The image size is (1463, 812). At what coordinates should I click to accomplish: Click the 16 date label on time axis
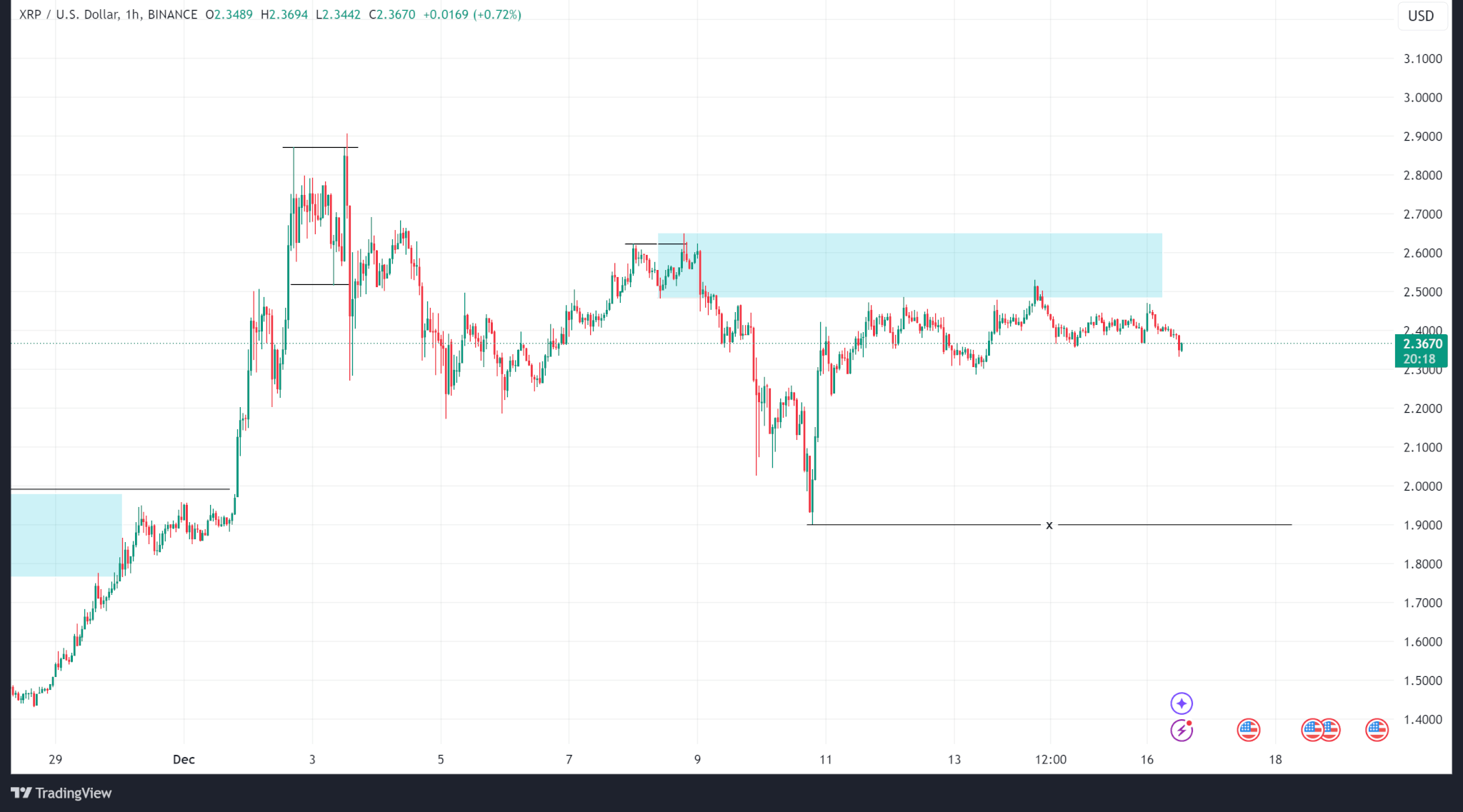pos(1147,759)
